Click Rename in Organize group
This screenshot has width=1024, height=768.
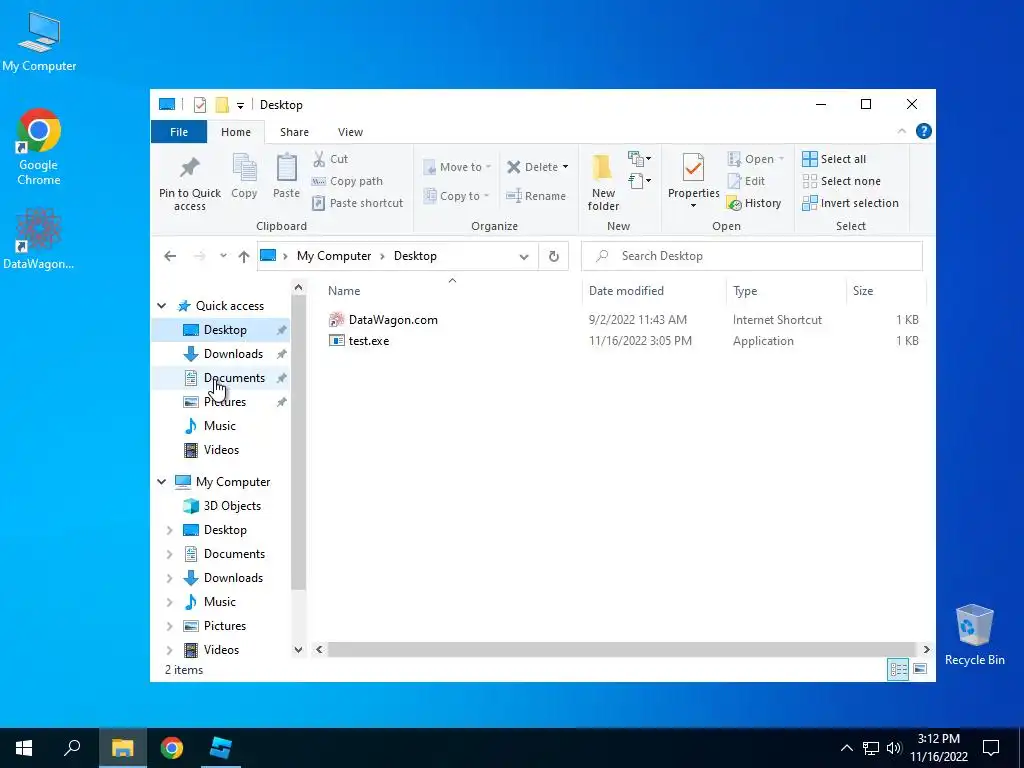coord(536,196)
